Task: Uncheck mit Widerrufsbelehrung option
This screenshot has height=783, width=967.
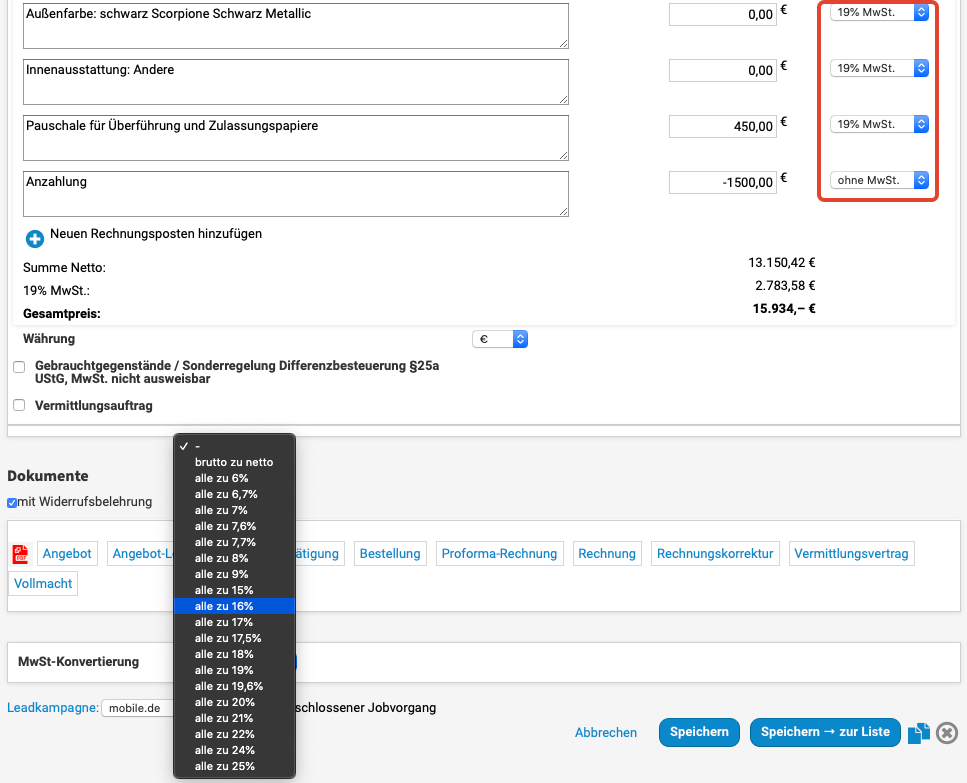Action: (12, 502)
